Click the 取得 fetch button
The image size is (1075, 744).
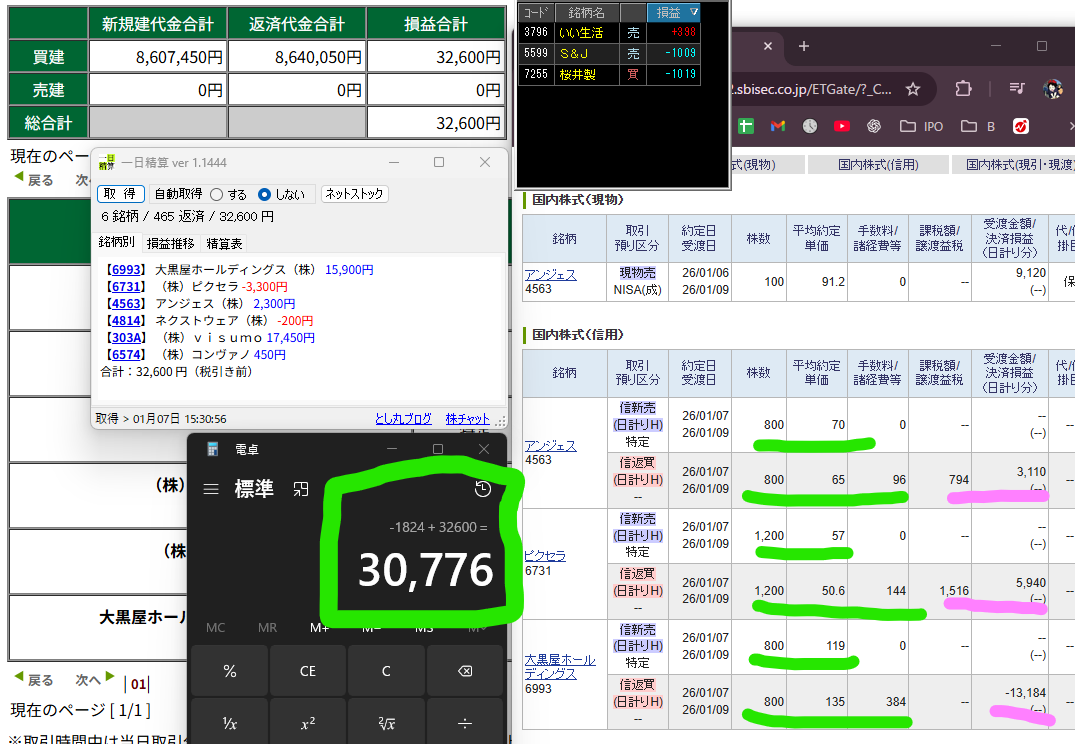pos(121,194)
